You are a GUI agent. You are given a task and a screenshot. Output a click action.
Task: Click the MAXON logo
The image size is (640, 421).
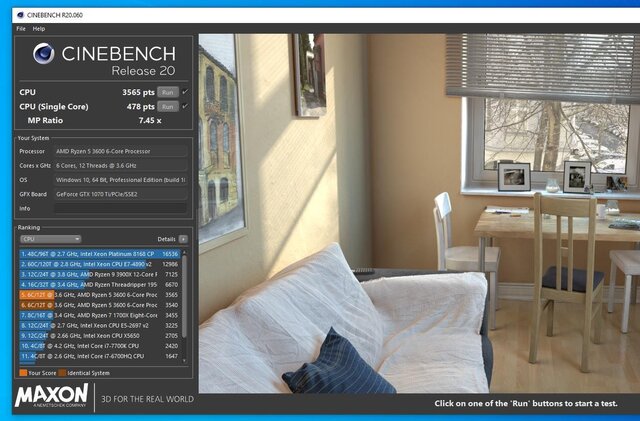51,395
